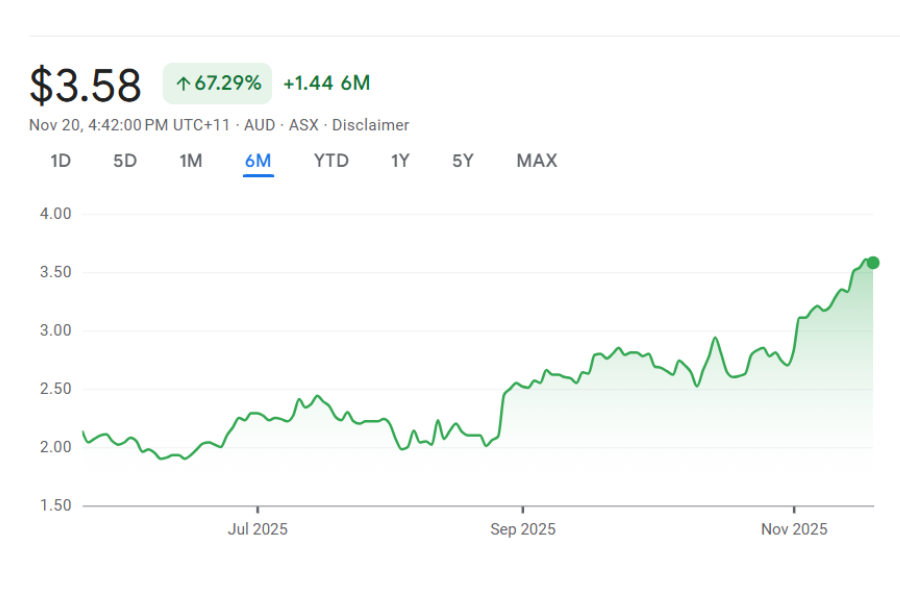Click the $3.58 current price
The height and width of the screenshot is (600, 900).
point(86,85)
